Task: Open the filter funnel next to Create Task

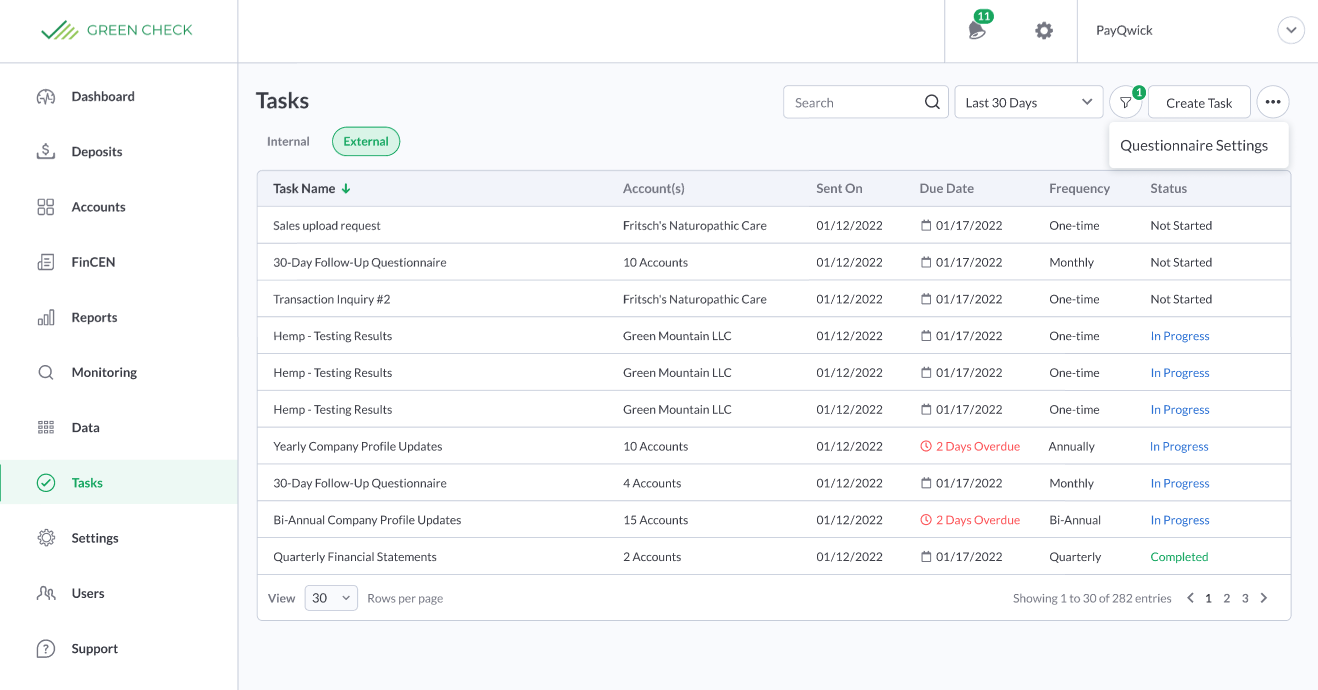Action: 1125,101
